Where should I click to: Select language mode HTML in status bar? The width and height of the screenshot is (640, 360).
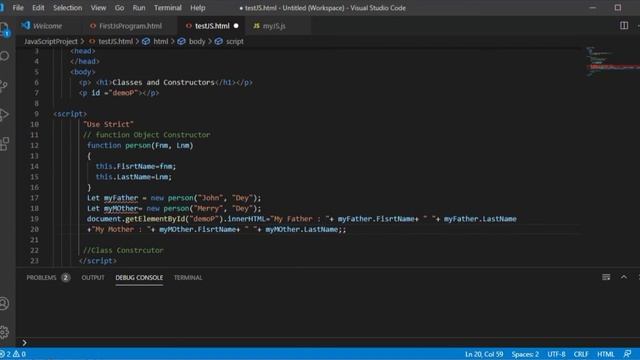tap(605, 354)
